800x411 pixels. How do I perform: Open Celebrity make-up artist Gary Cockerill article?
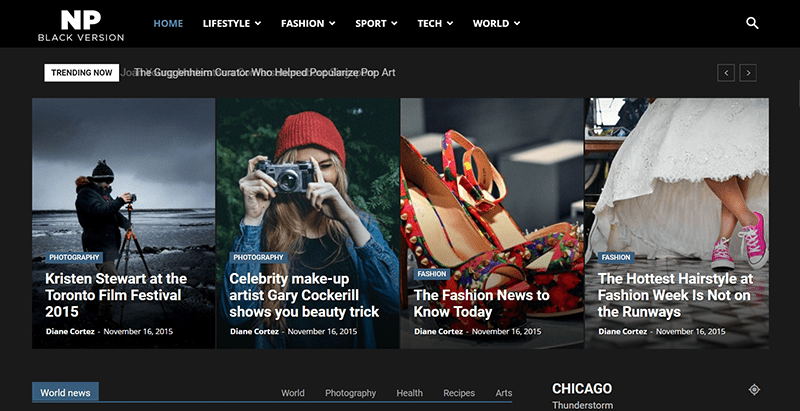point(304,295)
